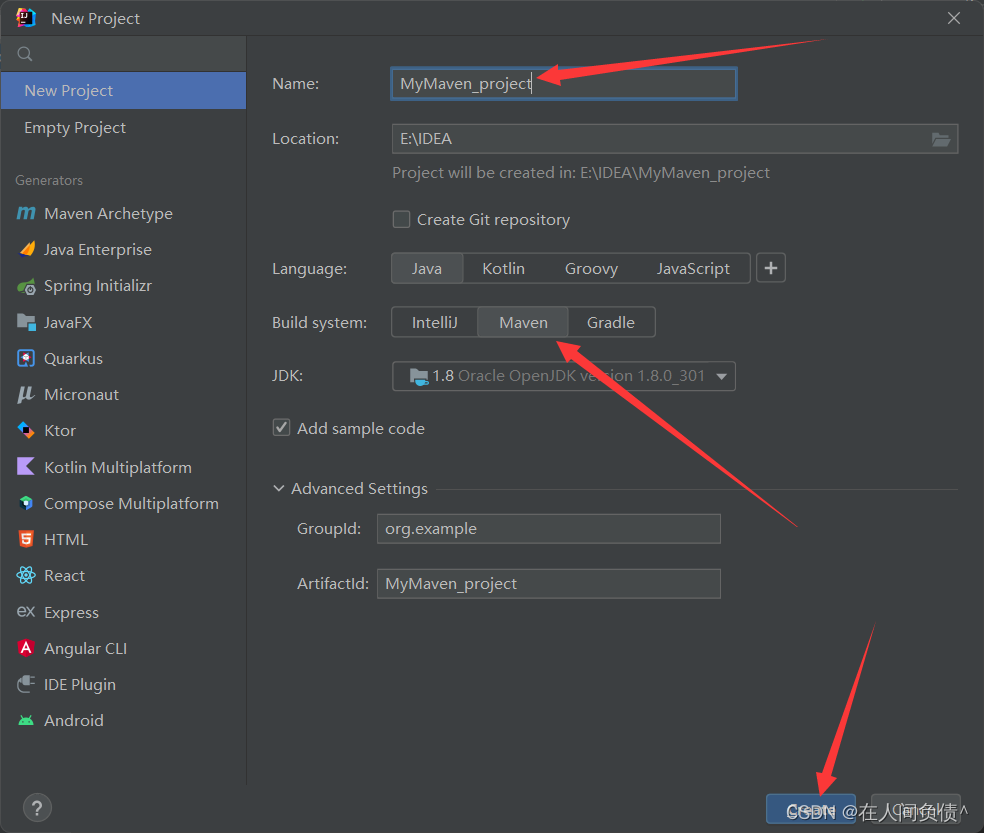This screenshot has width=984, height=833.
Task: Click the Quarkus label
Action: 73,358
